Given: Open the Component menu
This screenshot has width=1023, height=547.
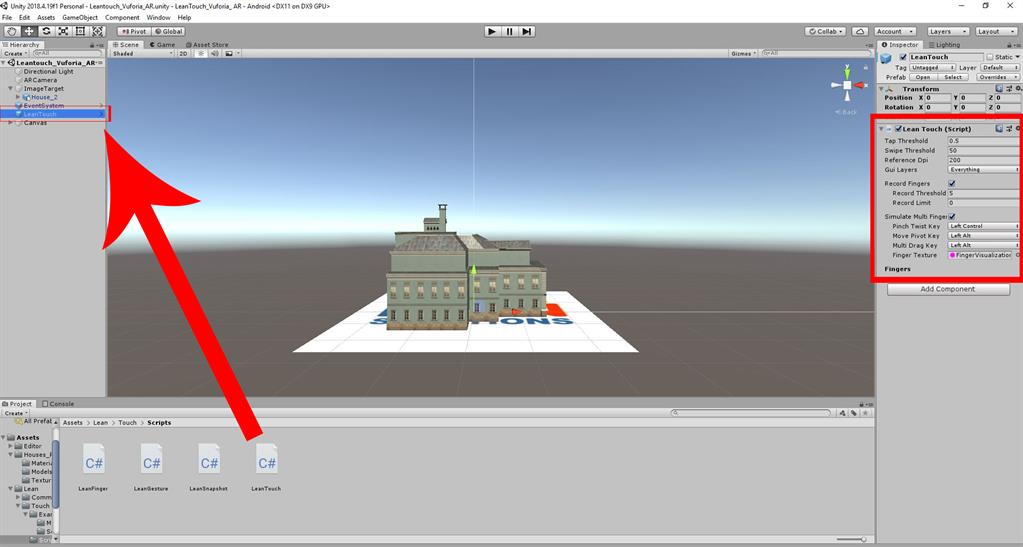Looking at the screenshot, I should click(122, 18).
